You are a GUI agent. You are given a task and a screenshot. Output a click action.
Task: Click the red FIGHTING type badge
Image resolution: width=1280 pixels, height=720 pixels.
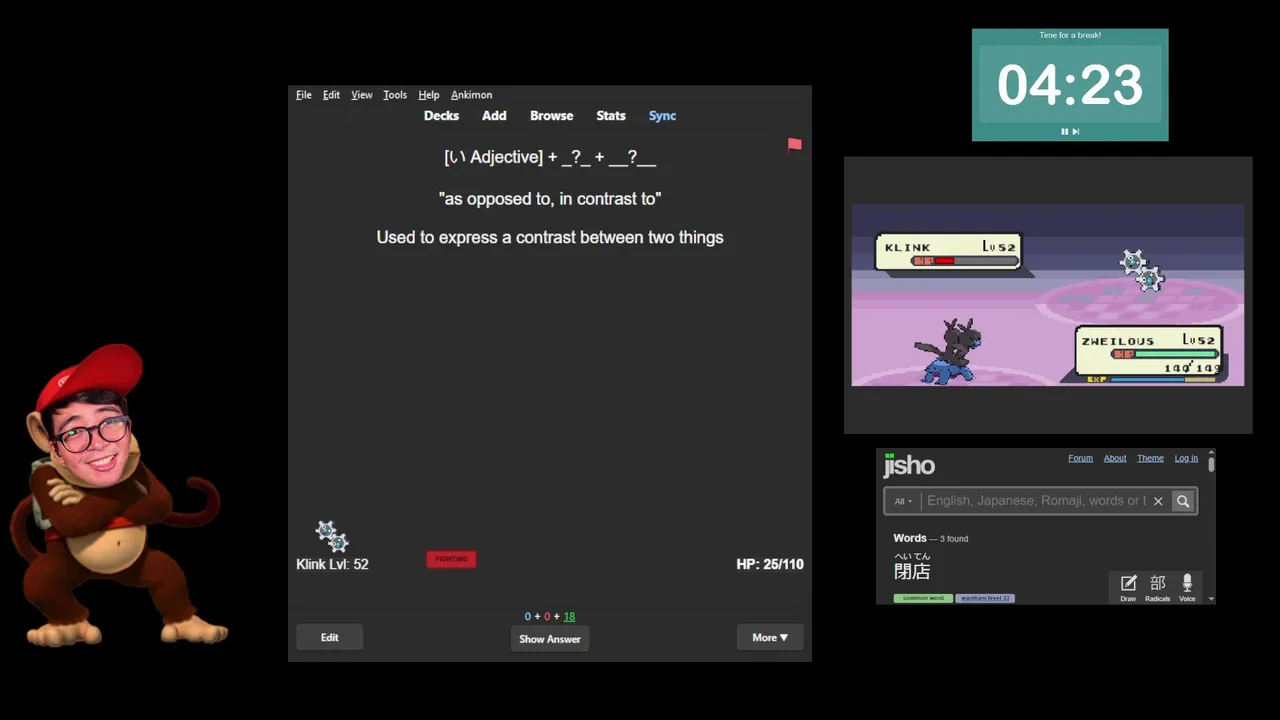tap(451, 559)
